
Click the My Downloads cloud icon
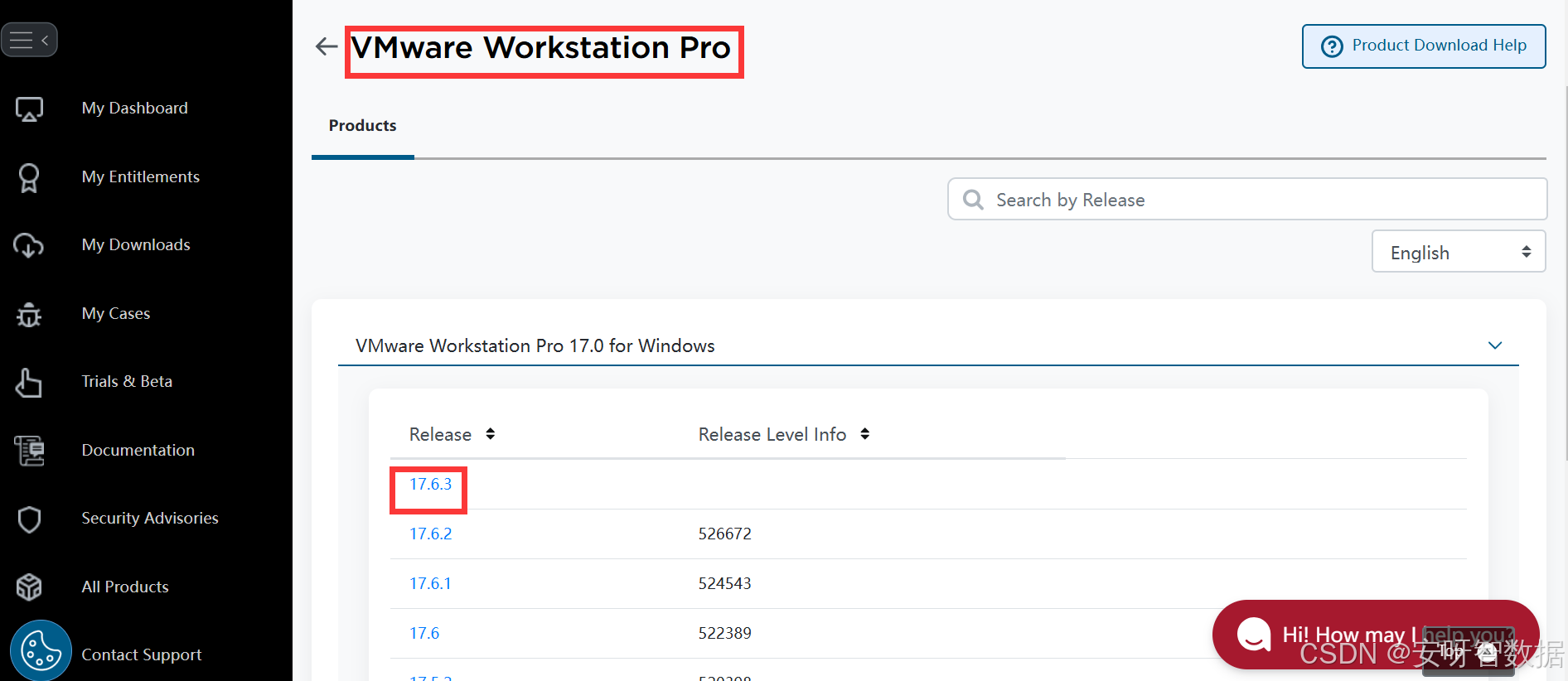pyautogui.click(x=29, y=245)
